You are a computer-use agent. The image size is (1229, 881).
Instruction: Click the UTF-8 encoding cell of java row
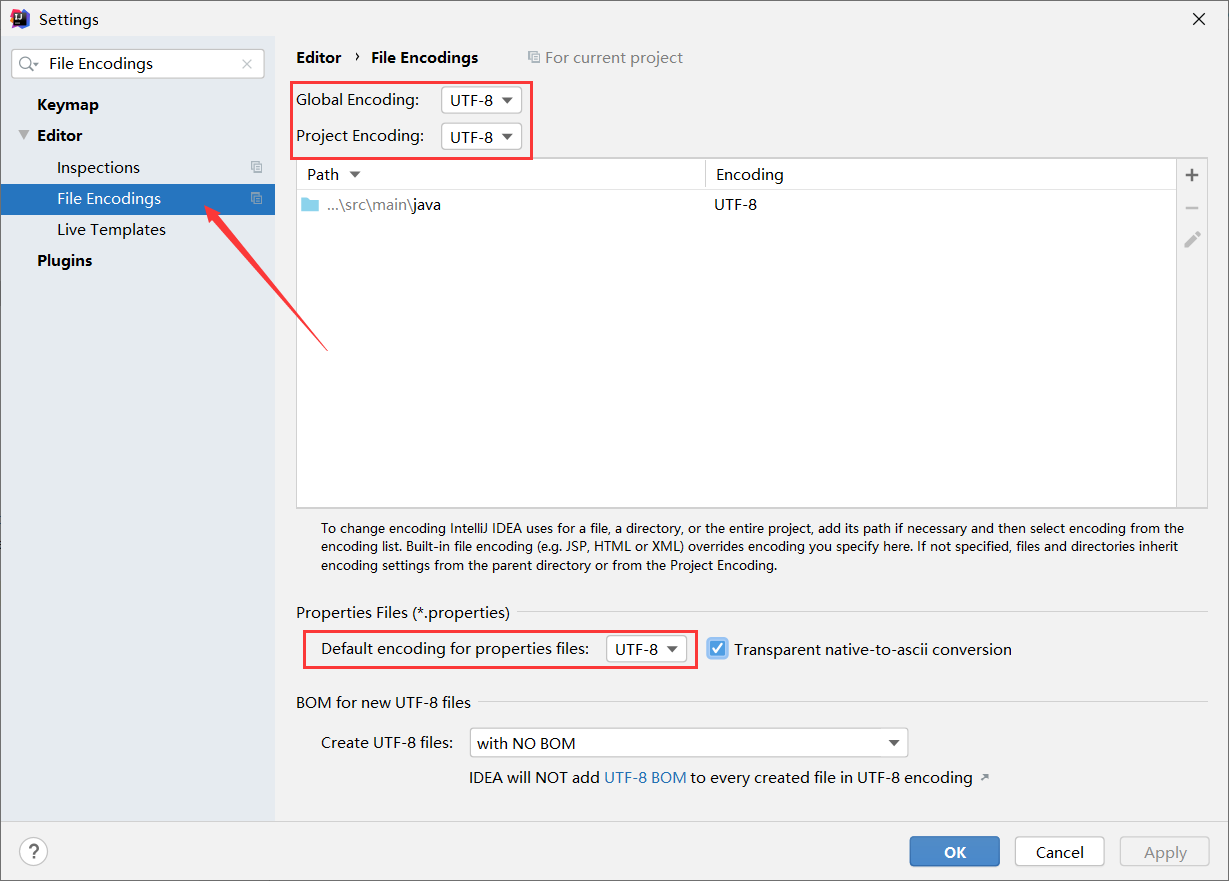point(735,205)
